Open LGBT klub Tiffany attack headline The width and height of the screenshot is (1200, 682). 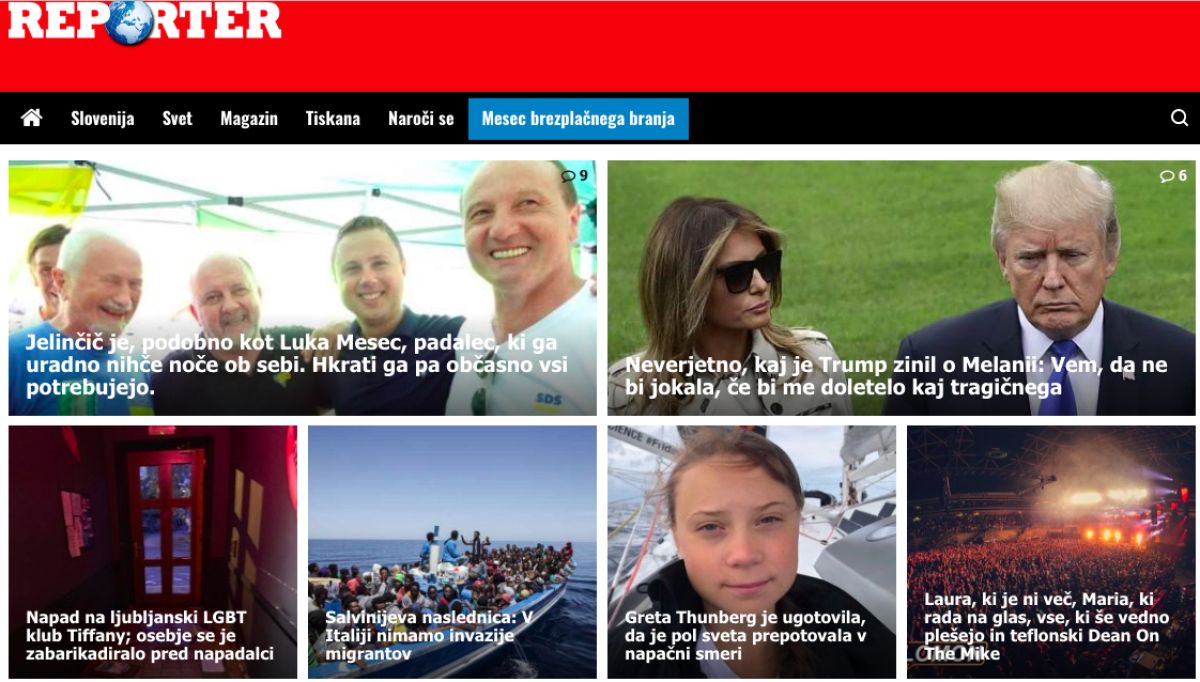[x=150, y=636]
